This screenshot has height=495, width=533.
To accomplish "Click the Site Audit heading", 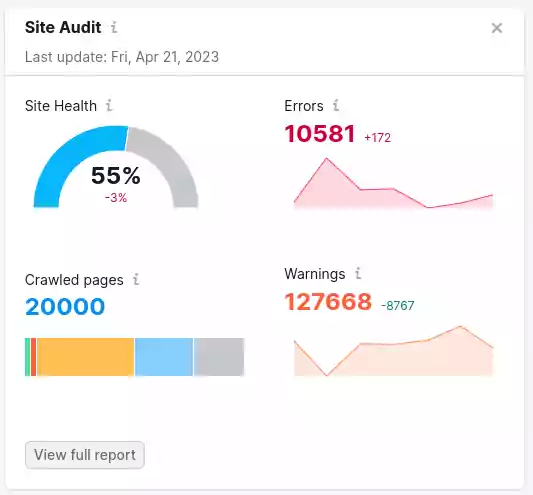I will (63, 27).
